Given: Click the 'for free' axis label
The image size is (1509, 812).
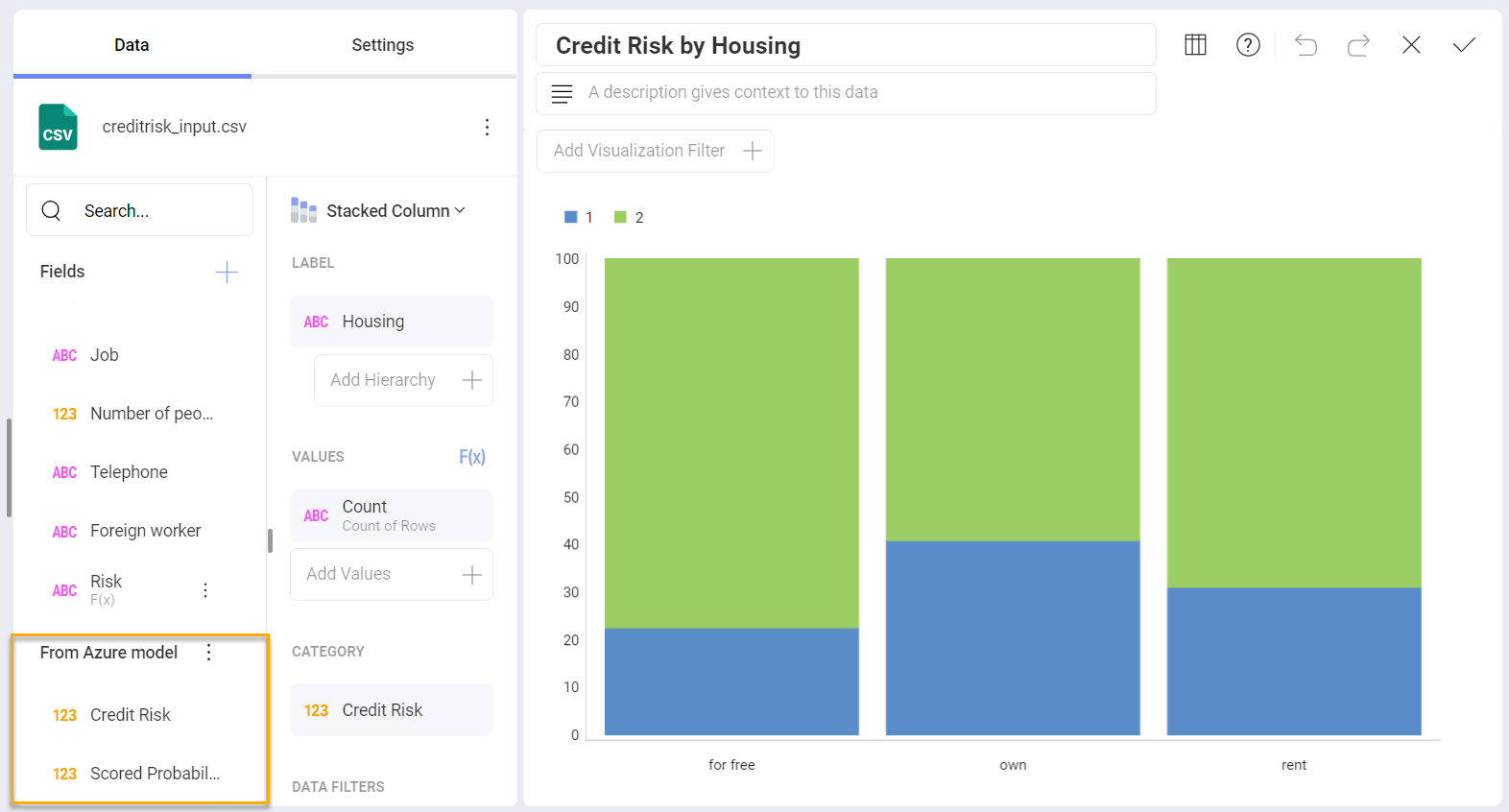Looking at the screenshot, I should click(x=731, y=765).
